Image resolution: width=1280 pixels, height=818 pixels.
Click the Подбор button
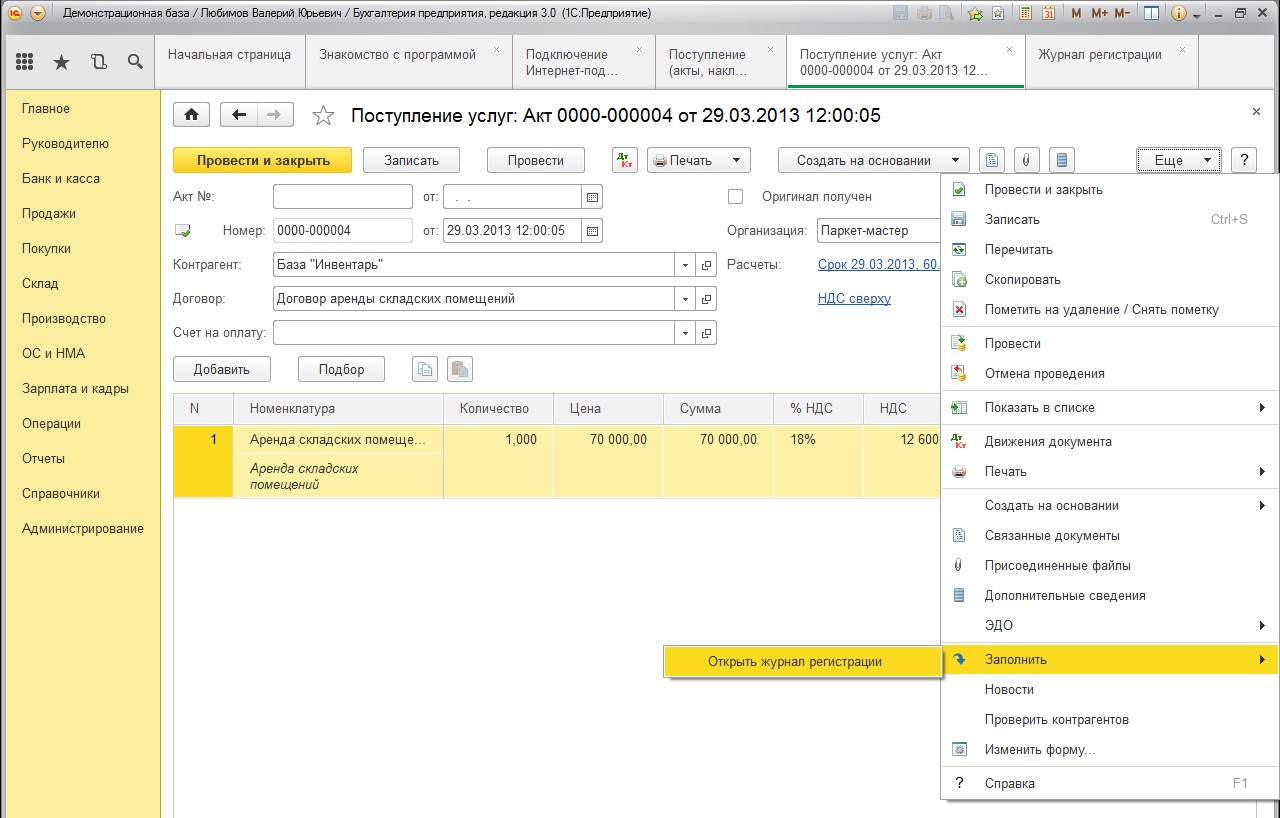(342, 369)
